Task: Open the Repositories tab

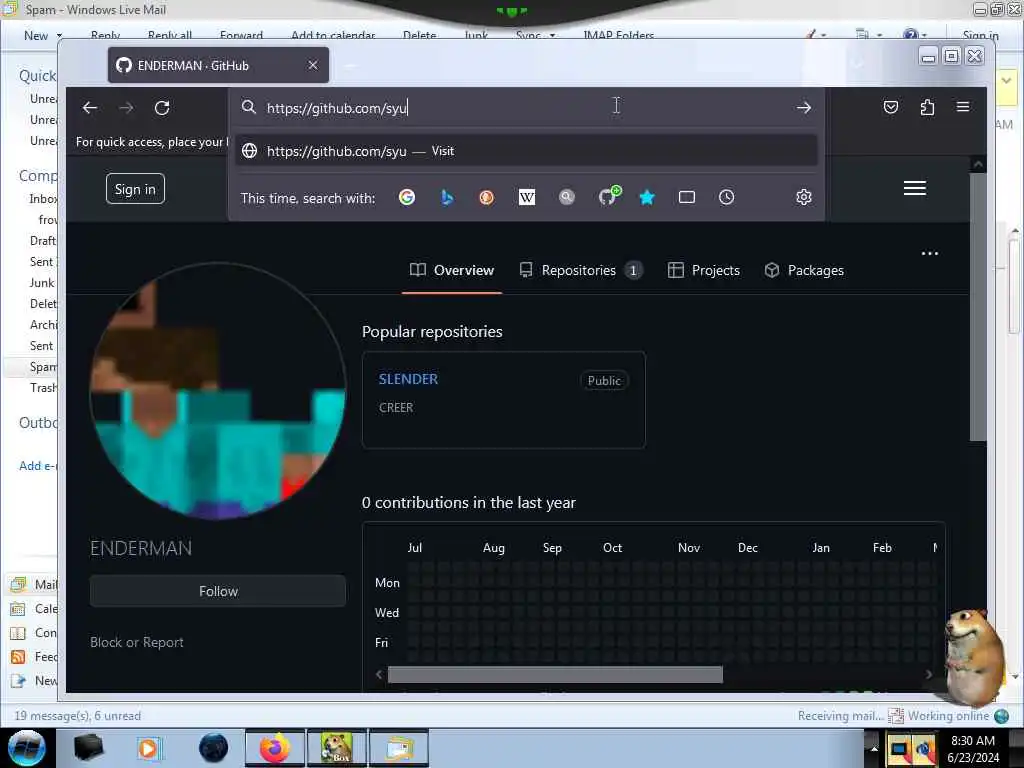Action: pos(581,270)
